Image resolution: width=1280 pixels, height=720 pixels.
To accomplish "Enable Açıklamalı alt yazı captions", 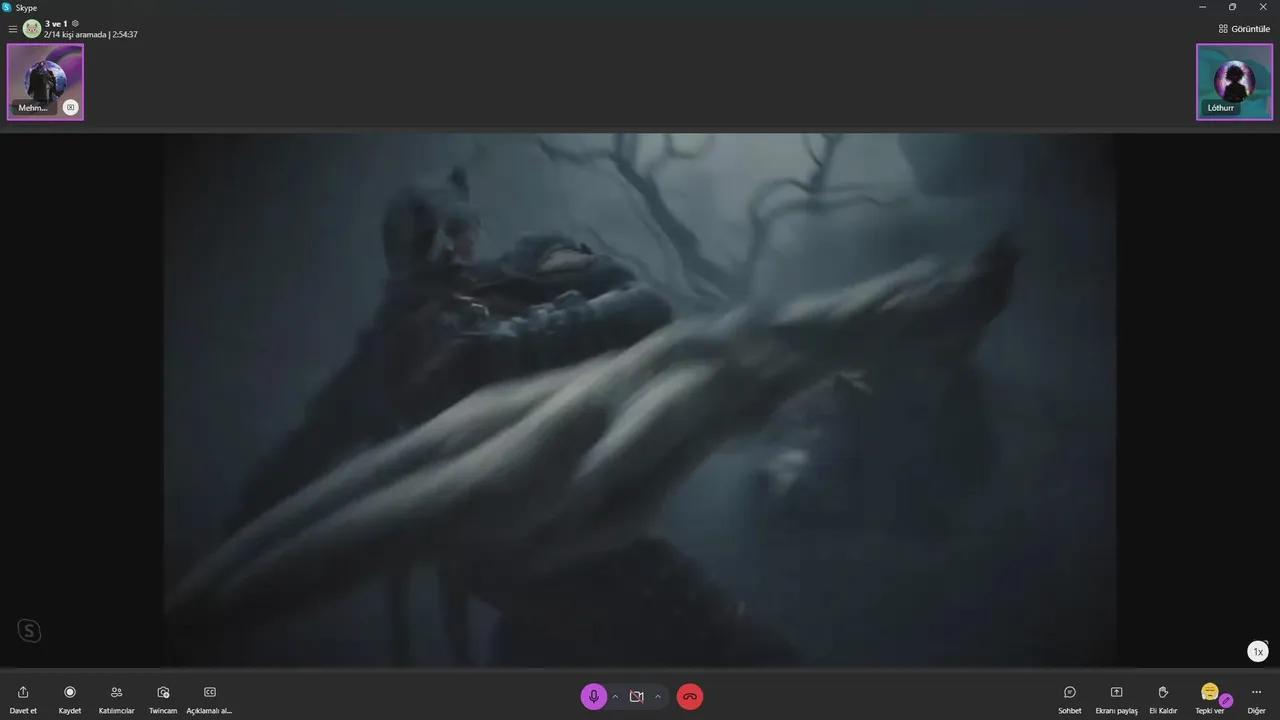I will (209, 699).
